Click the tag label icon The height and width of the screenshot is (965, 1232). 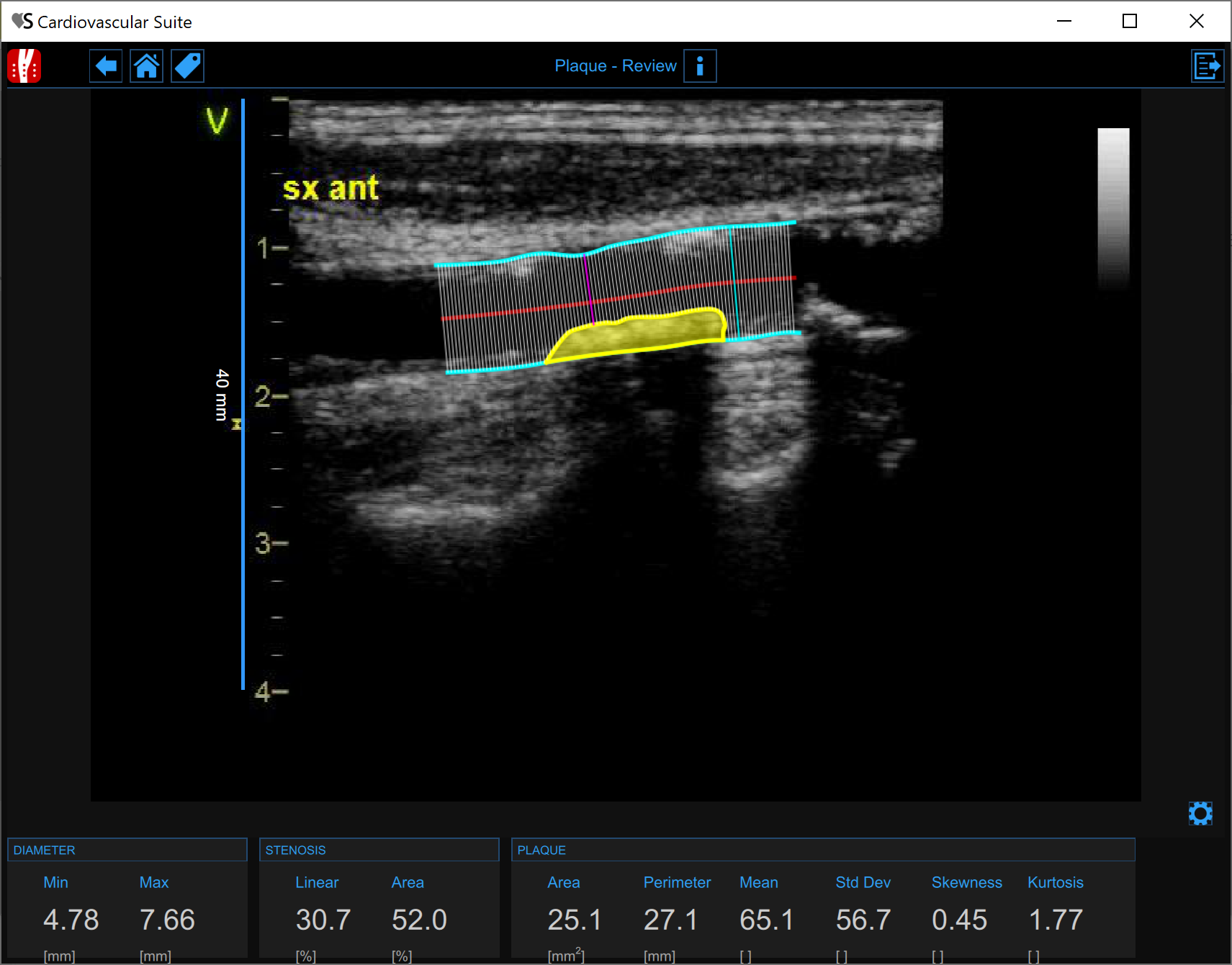[187, 66]
